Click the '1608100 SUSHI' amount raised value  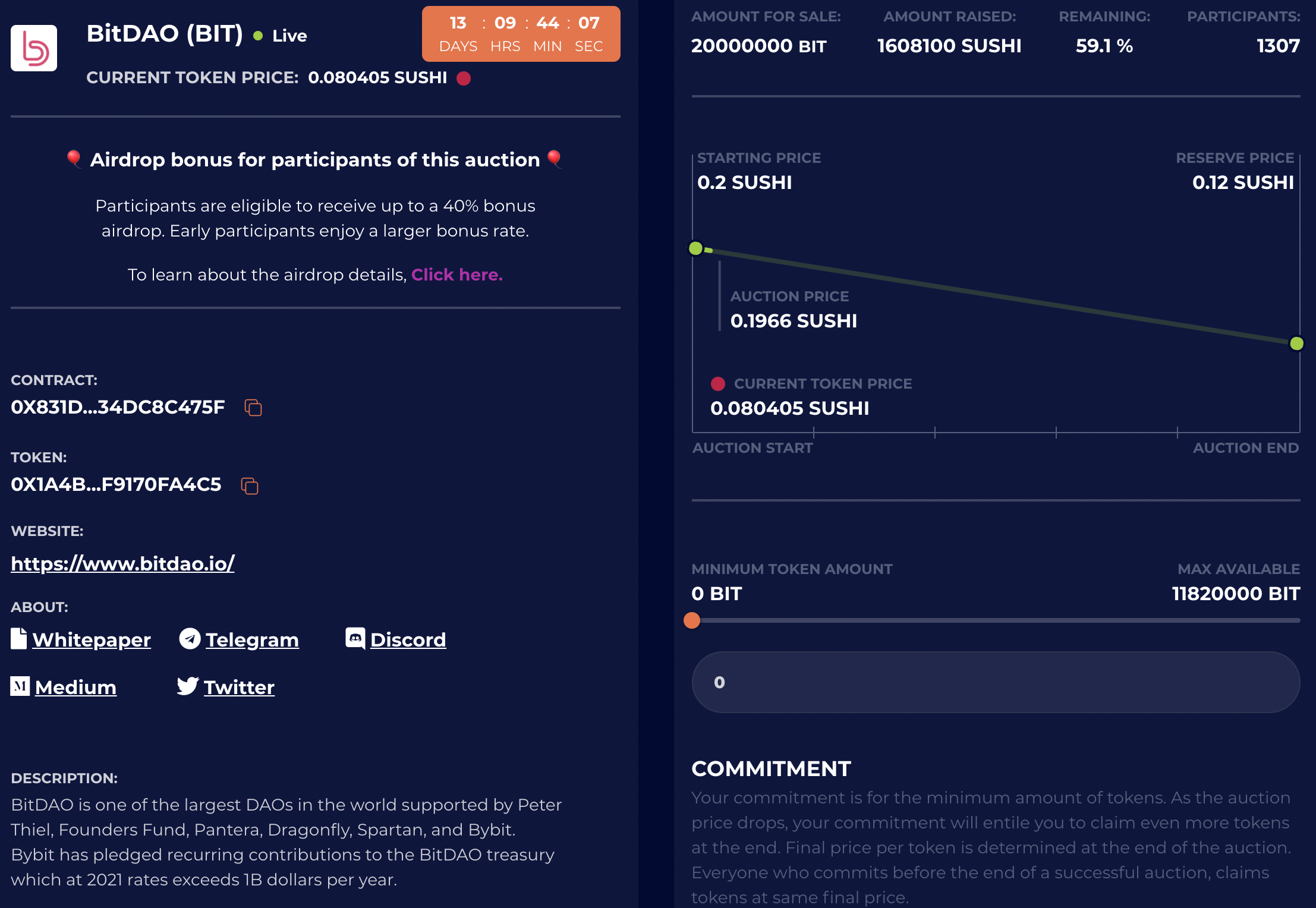tap(949, 46)
